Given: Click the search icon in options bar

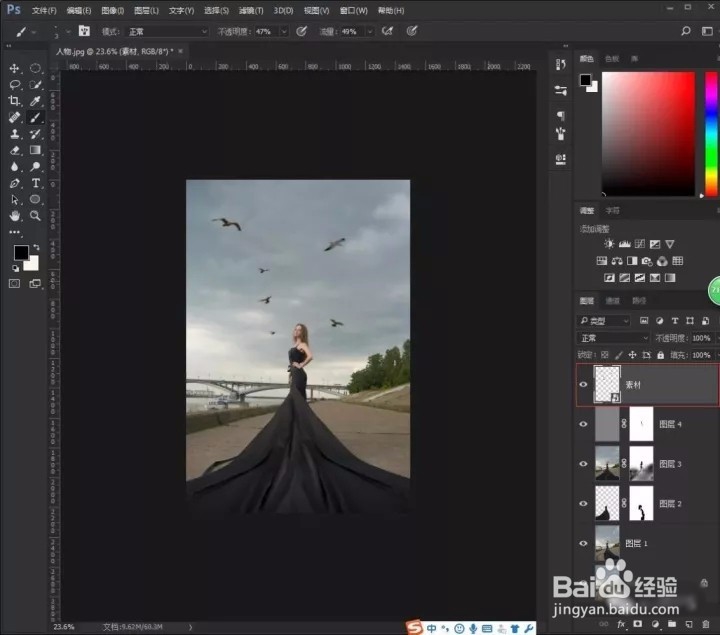Looking at the screenshot, I should pyautogui.click(x=686, y=31).
